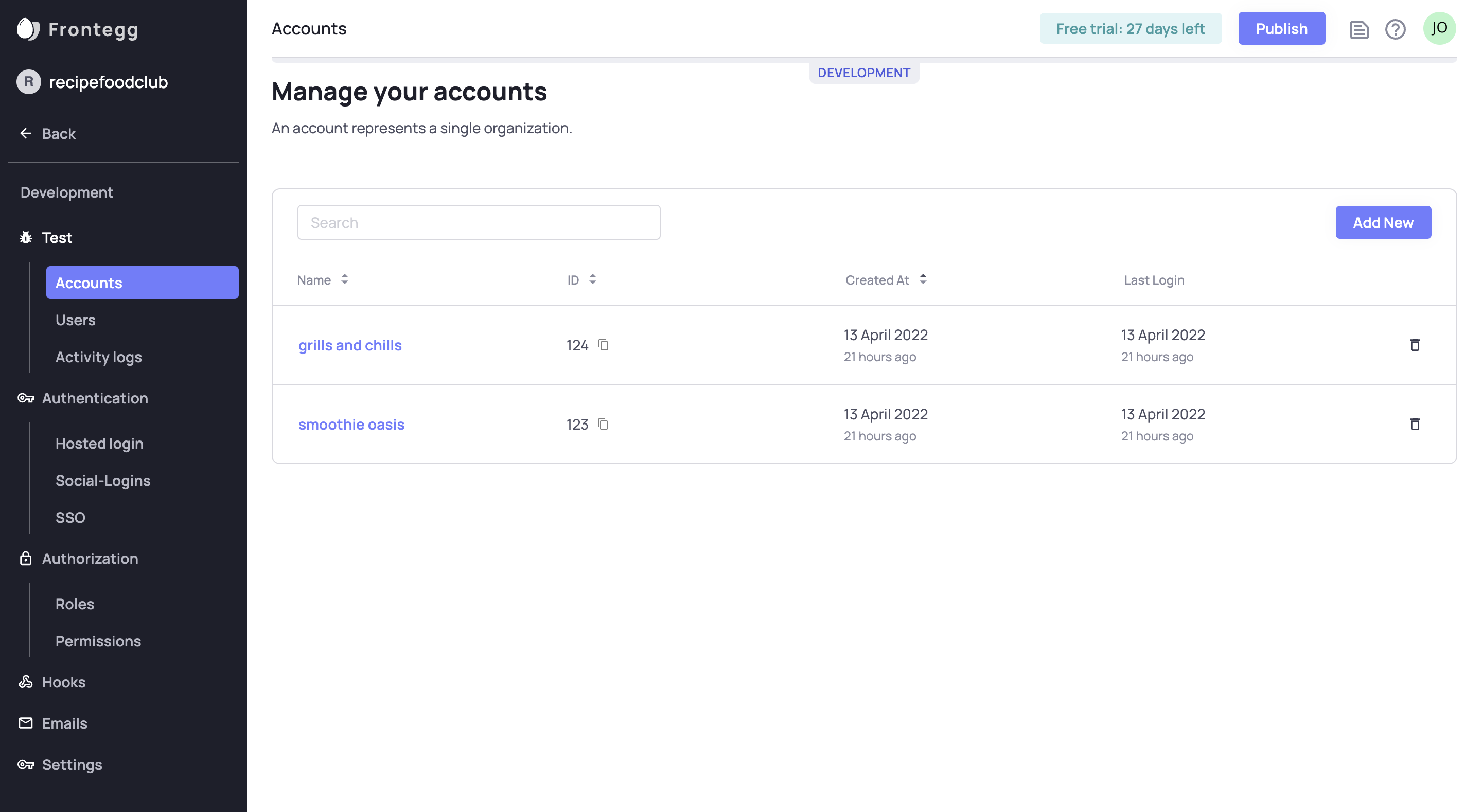Image resolution: width=1482 pixels, height=812 pixels.
Task: Open the JO user avatar menu
Action: 1439,28
